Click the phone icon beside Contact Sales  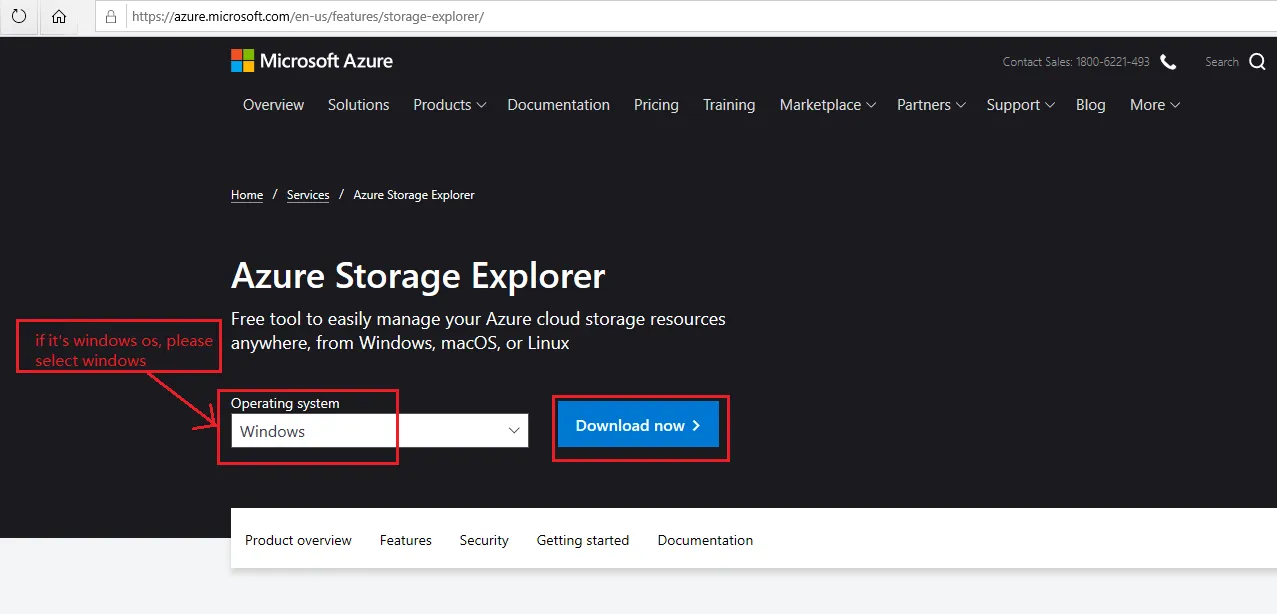pyautogui.click(x=1168, y=62)
